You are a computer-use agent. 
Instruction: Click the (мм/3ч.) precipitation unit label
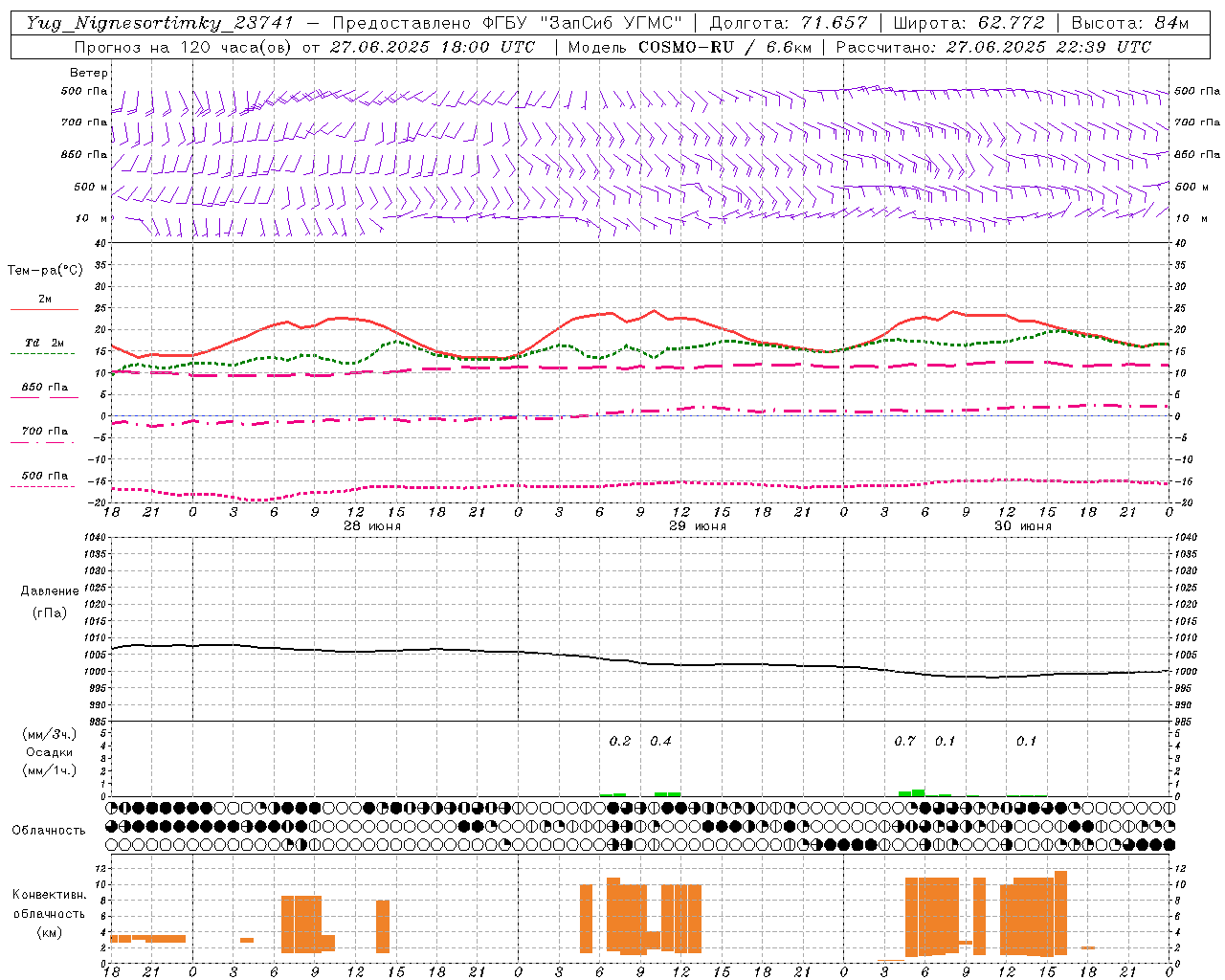[50, 735]
